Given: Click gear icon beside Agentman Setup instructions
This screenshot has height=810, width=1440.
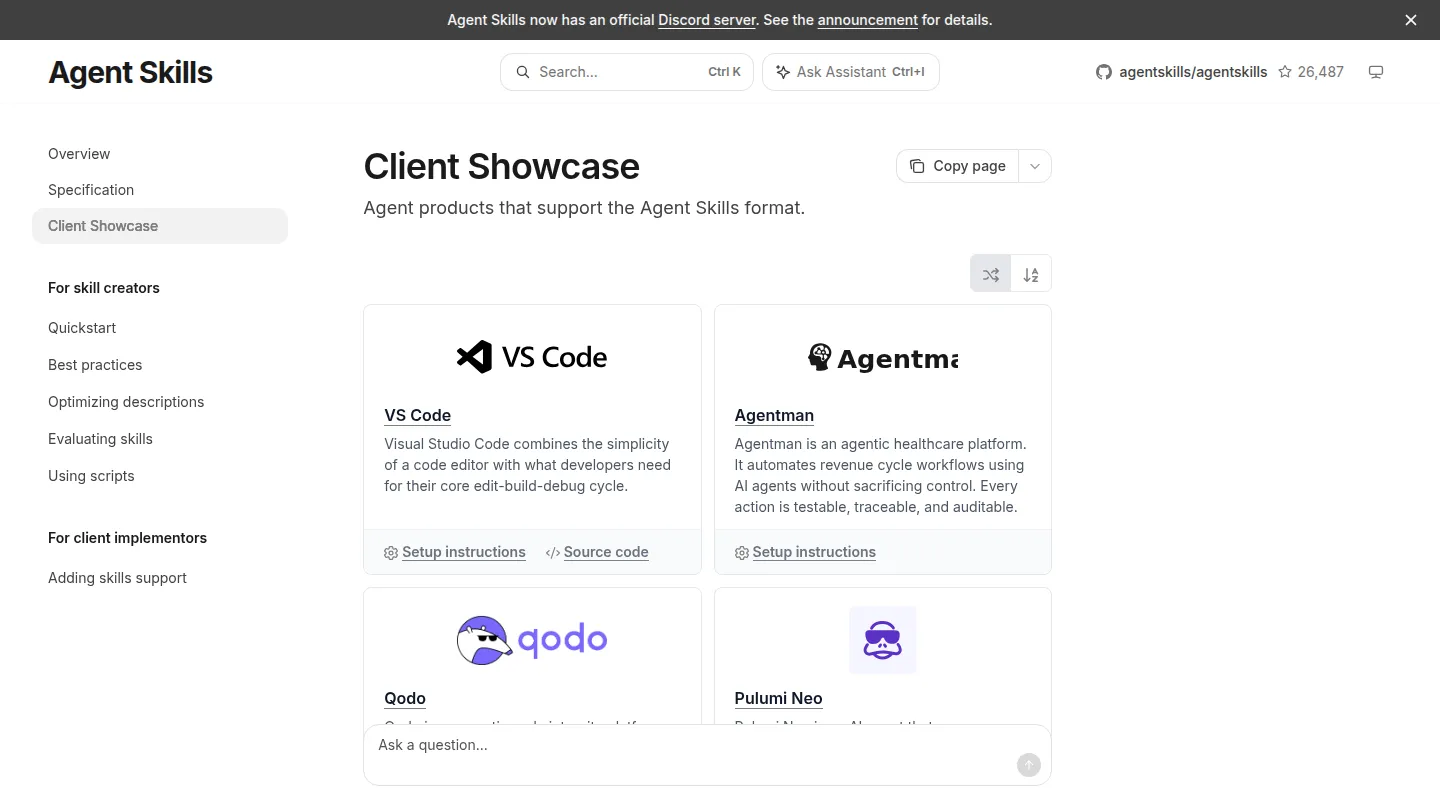Looking at the screenshot, I should 741,553.
